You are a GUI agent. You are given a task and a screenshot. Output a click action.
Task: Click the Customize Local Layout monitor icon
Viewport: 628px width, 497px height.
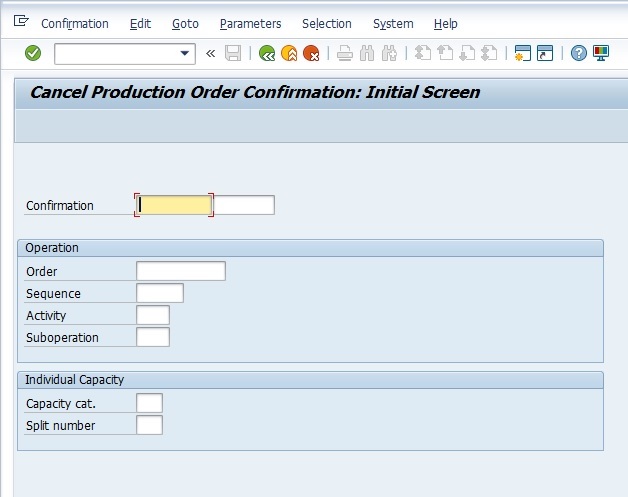tap(601, 53)
